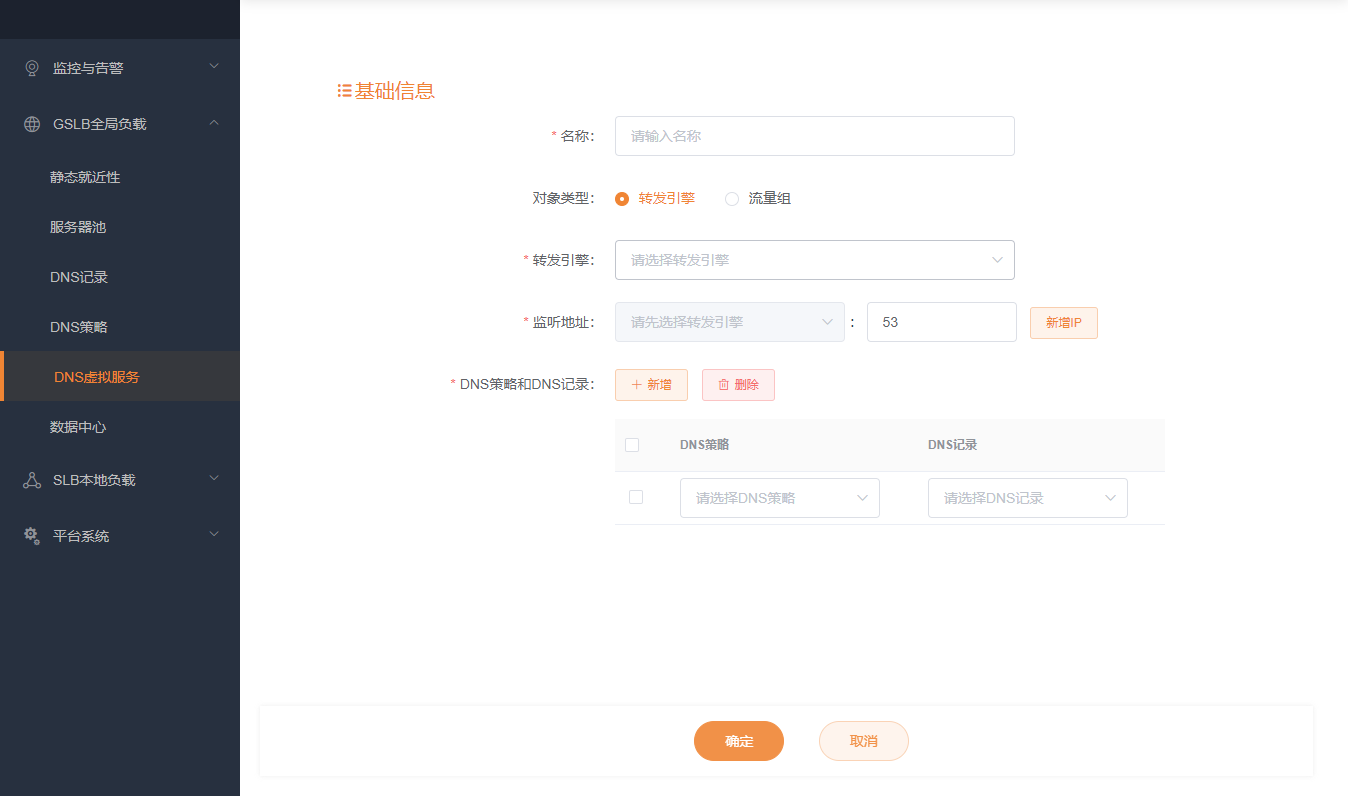Viewport: 1348px width, 796px height.
Task: Click the trash icon on the 删除 button
Action: [x=723, y=385]
